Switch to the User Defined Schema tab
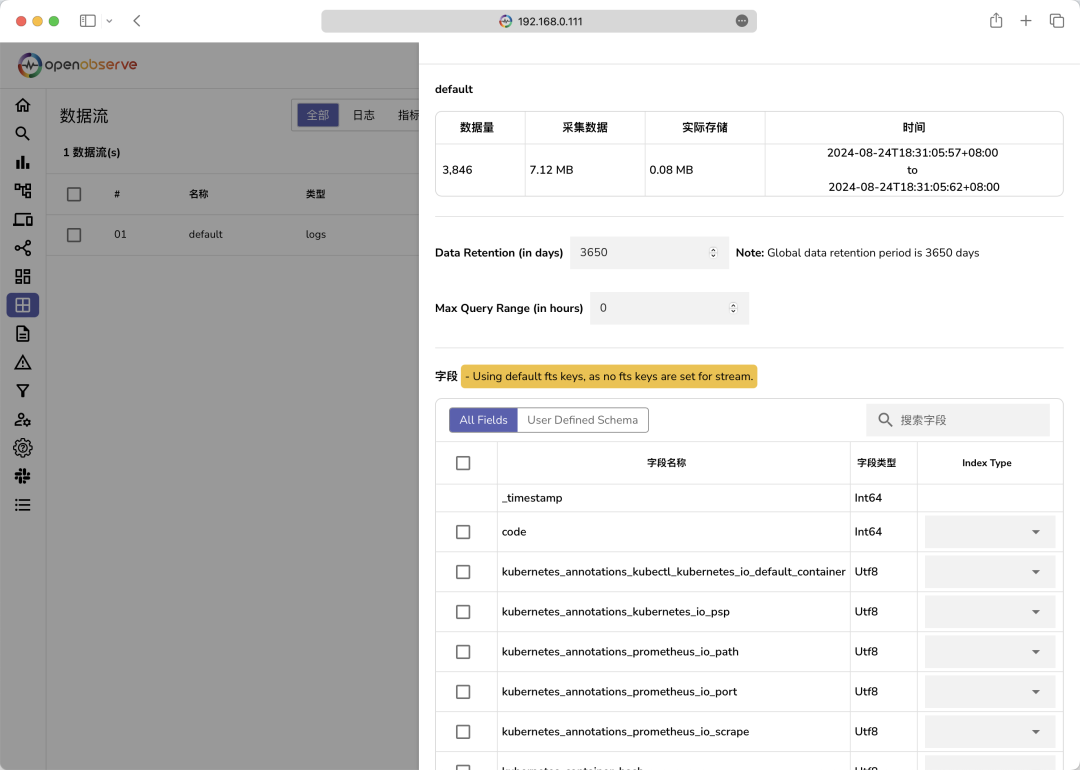Image resolution: width=1080 pixels, height=770 pixels. (583, 420)
